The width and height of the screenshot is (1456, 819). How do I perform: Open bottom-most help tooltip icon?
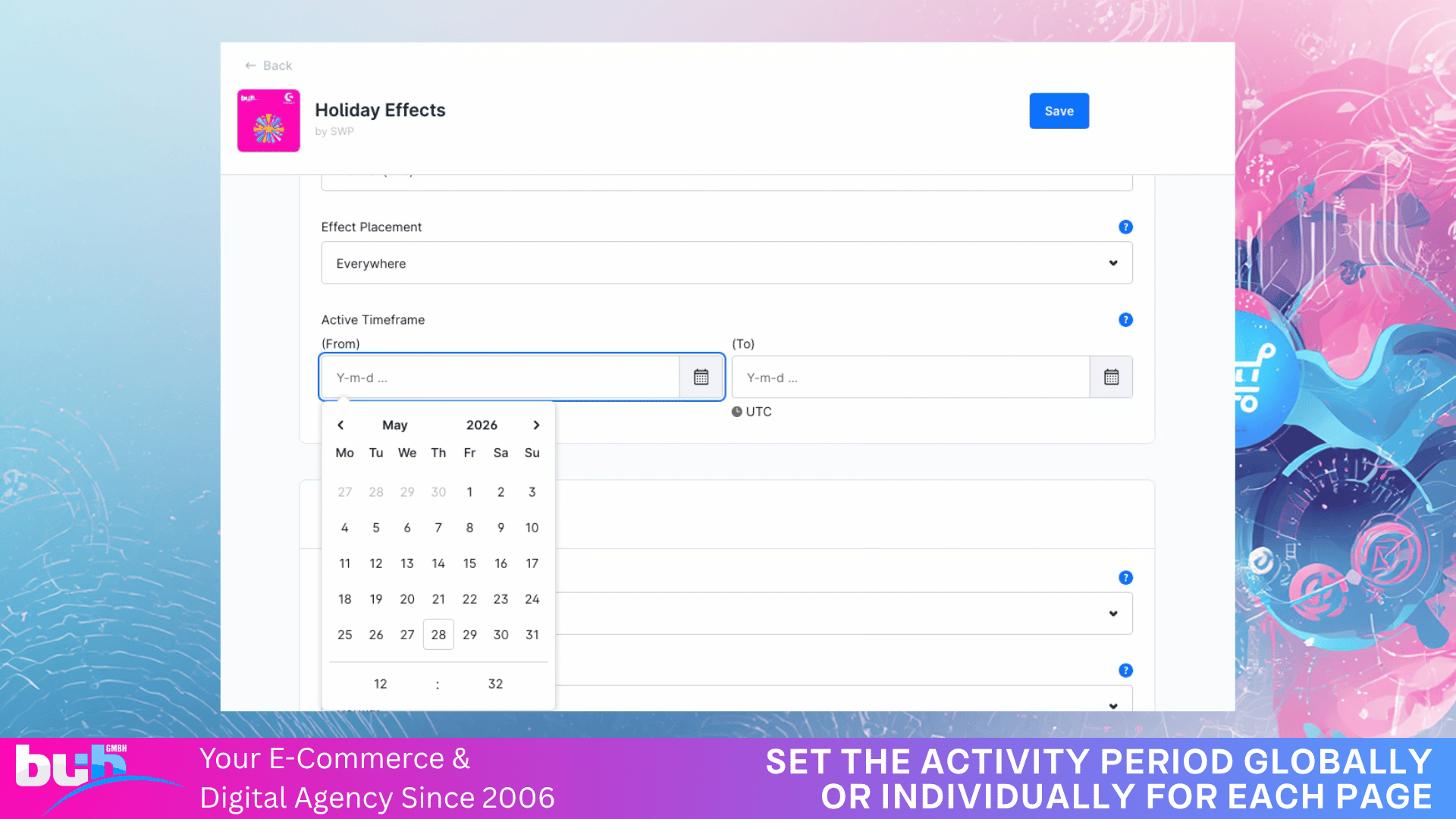point(1125,670)
